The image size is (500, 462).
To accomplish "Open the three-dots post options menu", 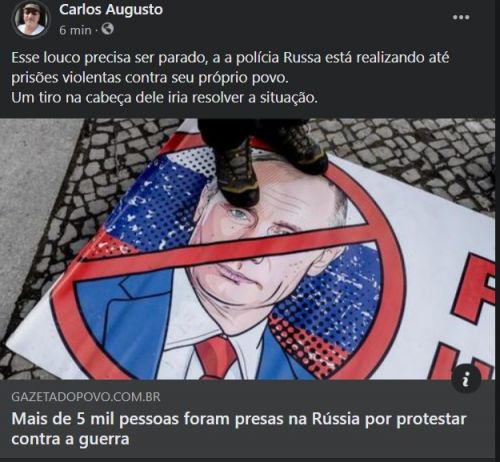I will point(461,17).
